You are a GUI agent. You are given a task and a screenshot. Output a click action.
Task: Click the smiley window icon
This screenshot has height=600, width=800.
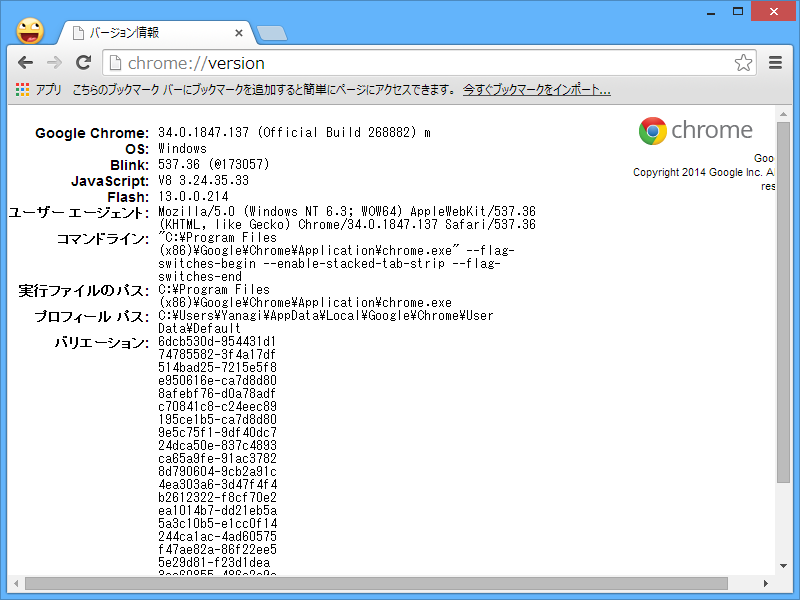(29, 29)
